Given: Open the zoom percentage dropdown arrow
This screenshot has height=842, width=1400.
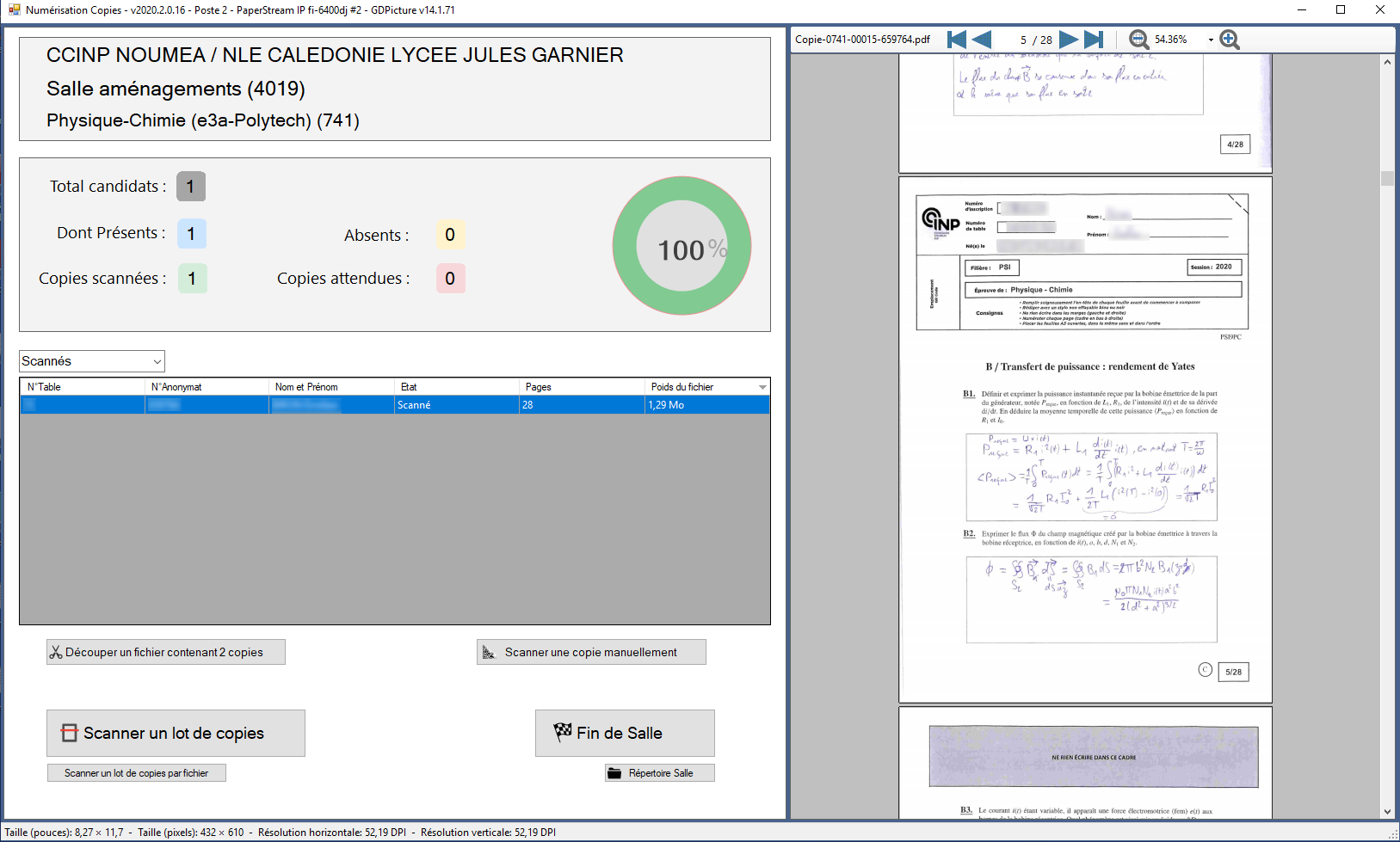Looking at the screenshot, I should point(1211,40).
